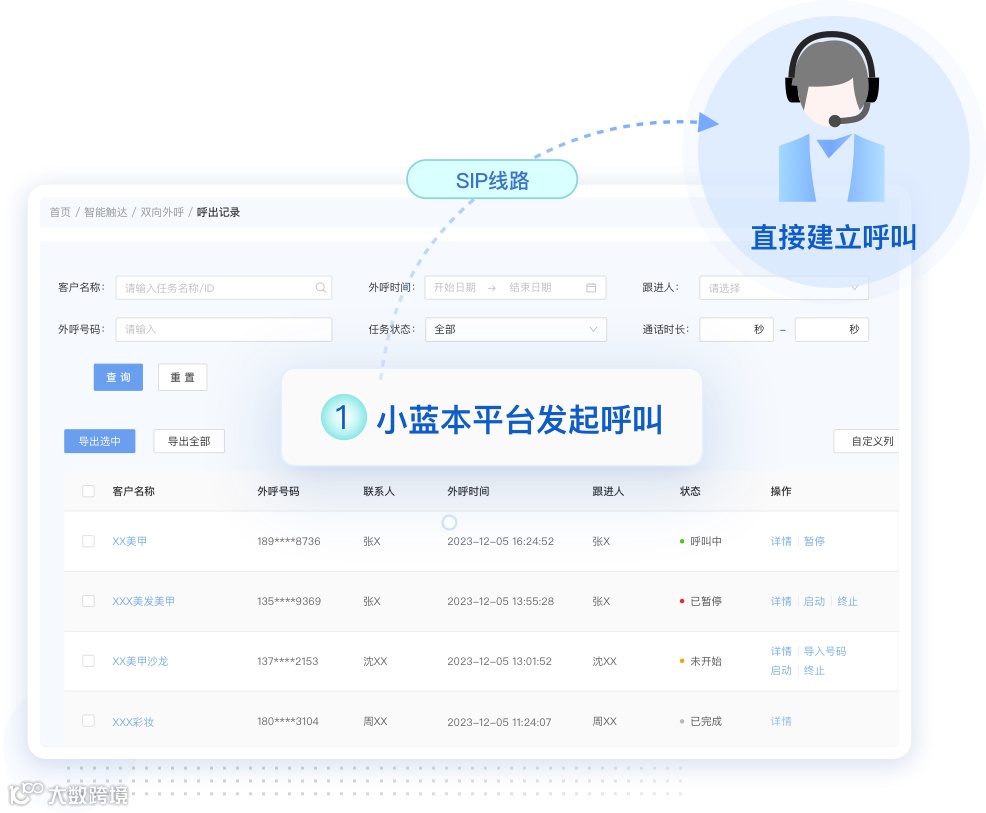Click 状态 column header
This screenshot has height=813, width=986.
690,491
